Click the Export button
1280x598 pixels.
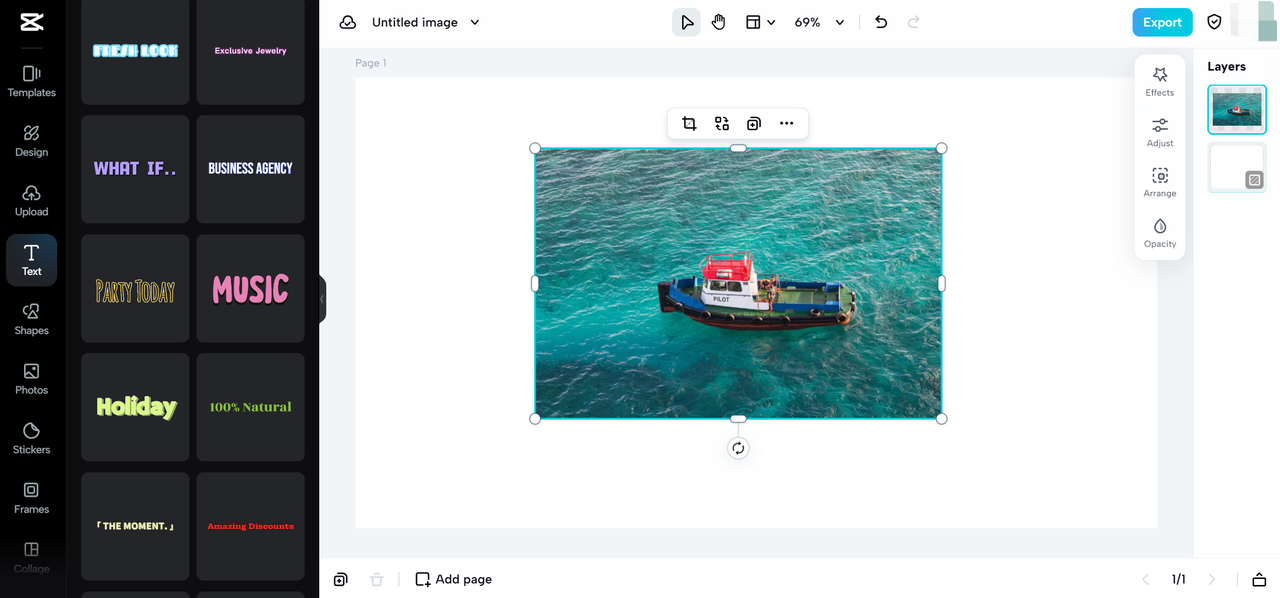point(1162,22)
